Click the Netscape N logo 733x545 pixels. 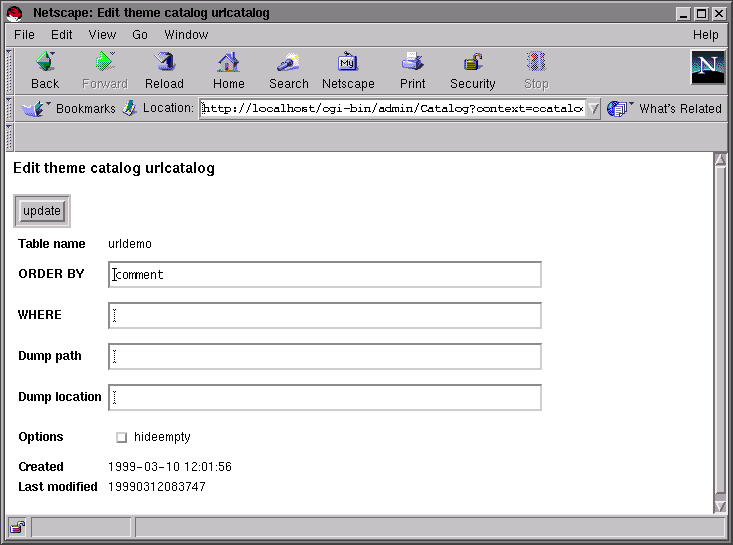pos(707,67)
